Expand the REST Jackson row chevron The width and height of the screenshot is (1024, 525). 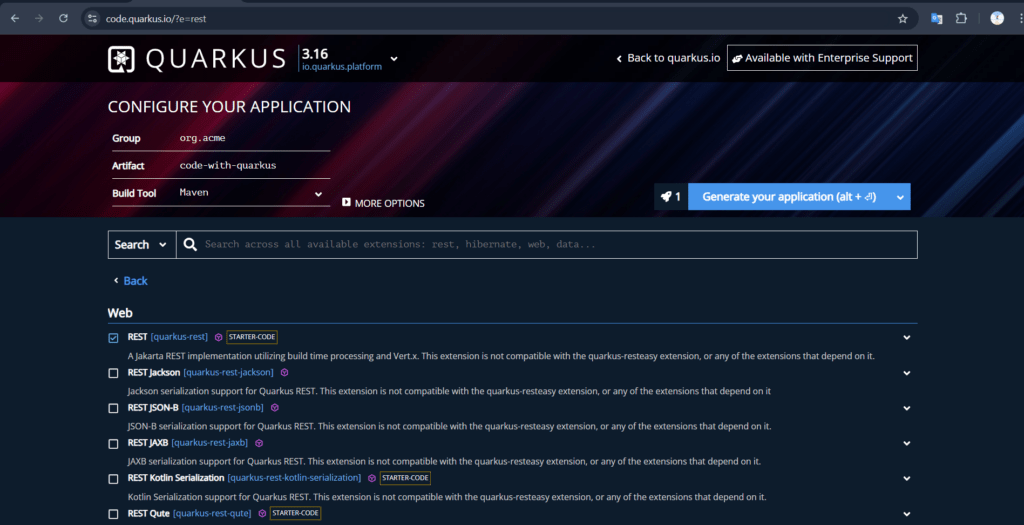906,373
